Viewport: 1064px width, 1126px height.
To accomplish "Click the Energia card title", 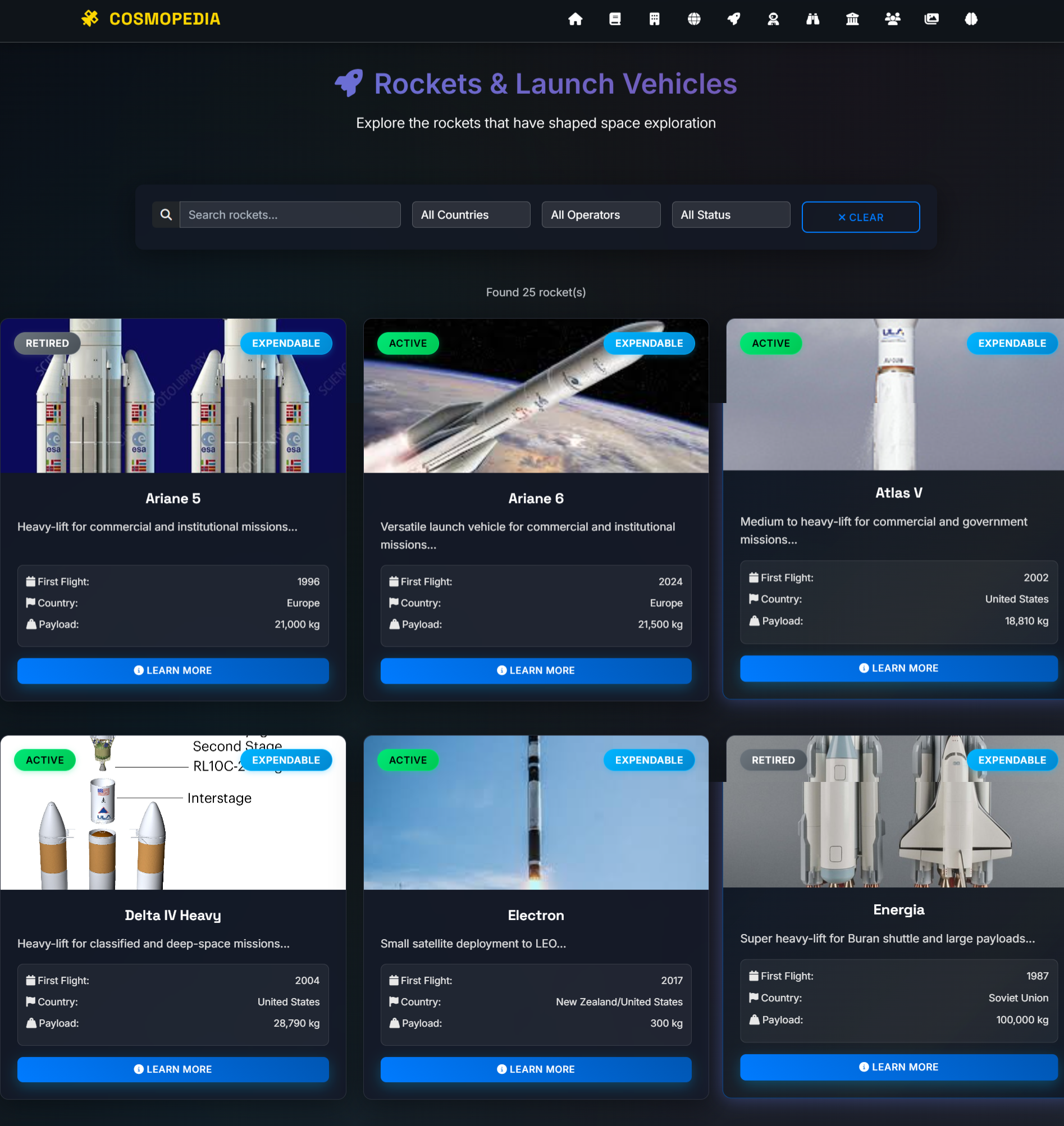I will point(898,910).
